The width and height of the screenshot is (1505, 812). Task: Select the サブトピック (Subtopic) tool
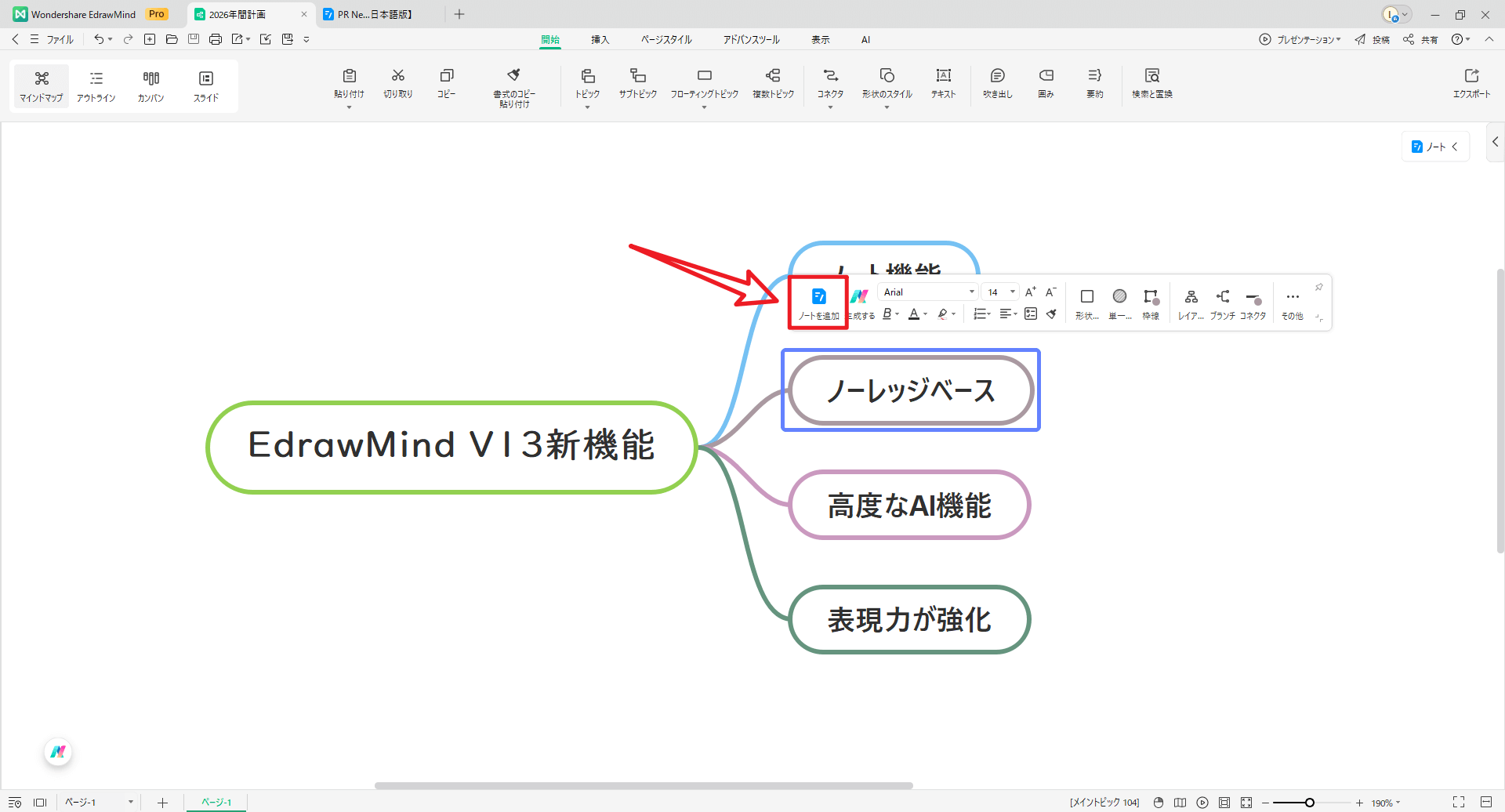(x=637, y=85)
